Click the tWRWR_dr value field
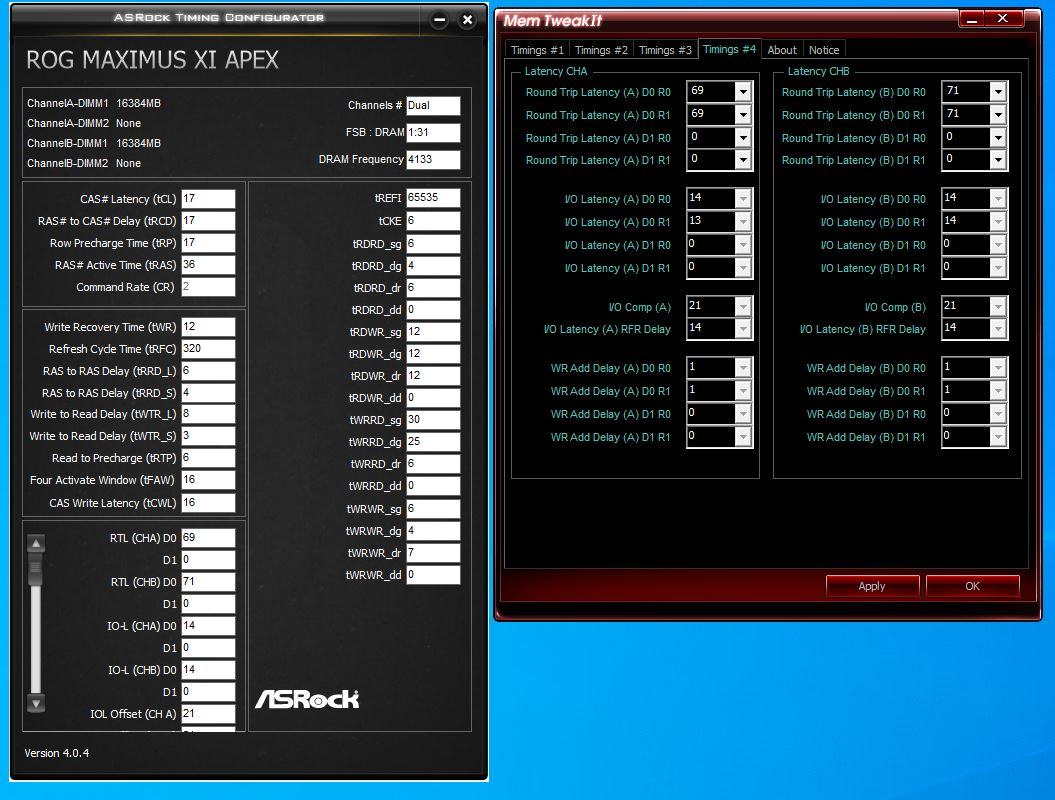The width and height of the screenshot is (1055, 800). coord(433,553)
